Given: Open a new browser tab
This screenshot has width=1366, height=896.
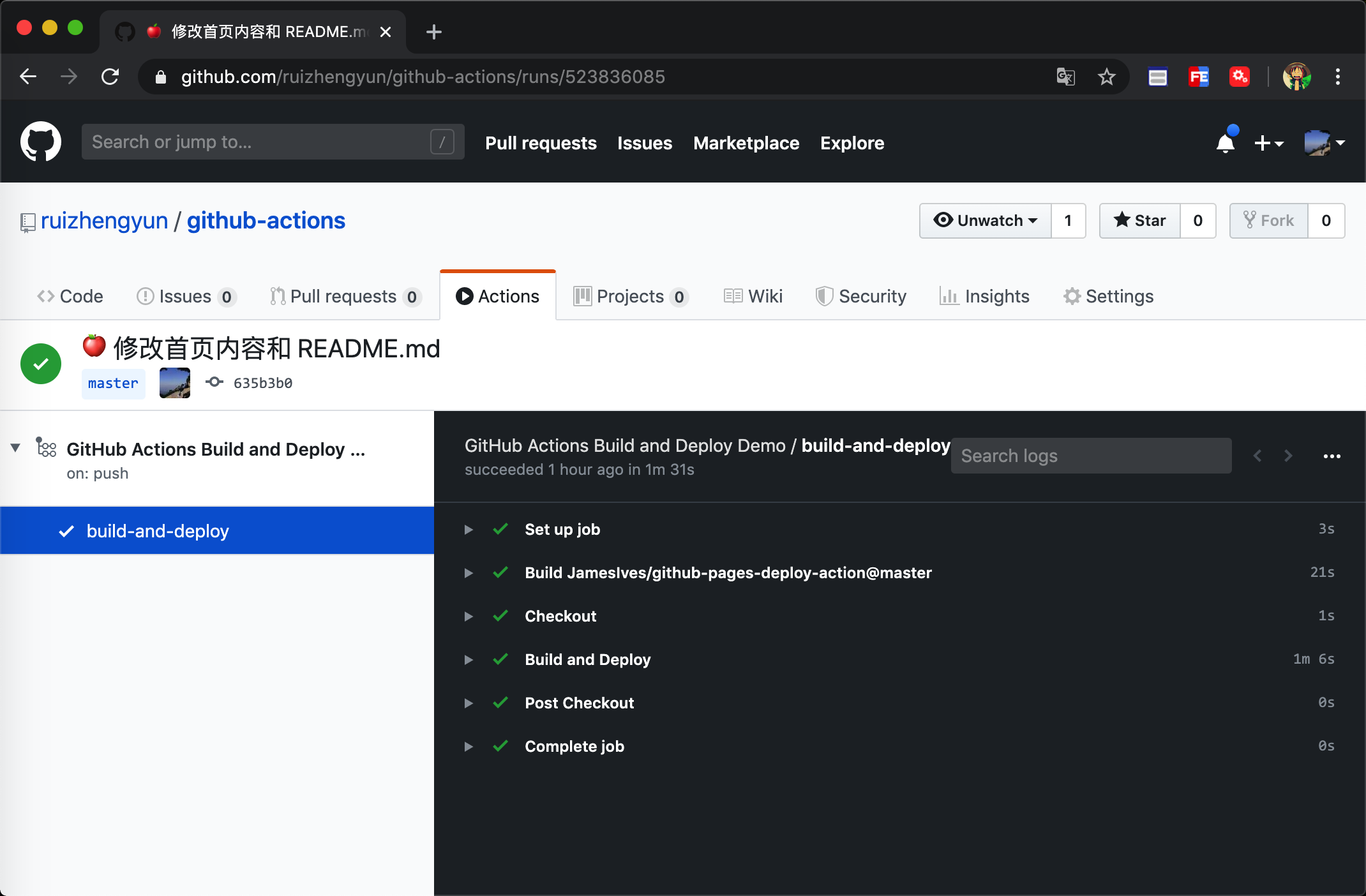Looking at the screenshot, I should pyautogui.click(x=434, y=32).
